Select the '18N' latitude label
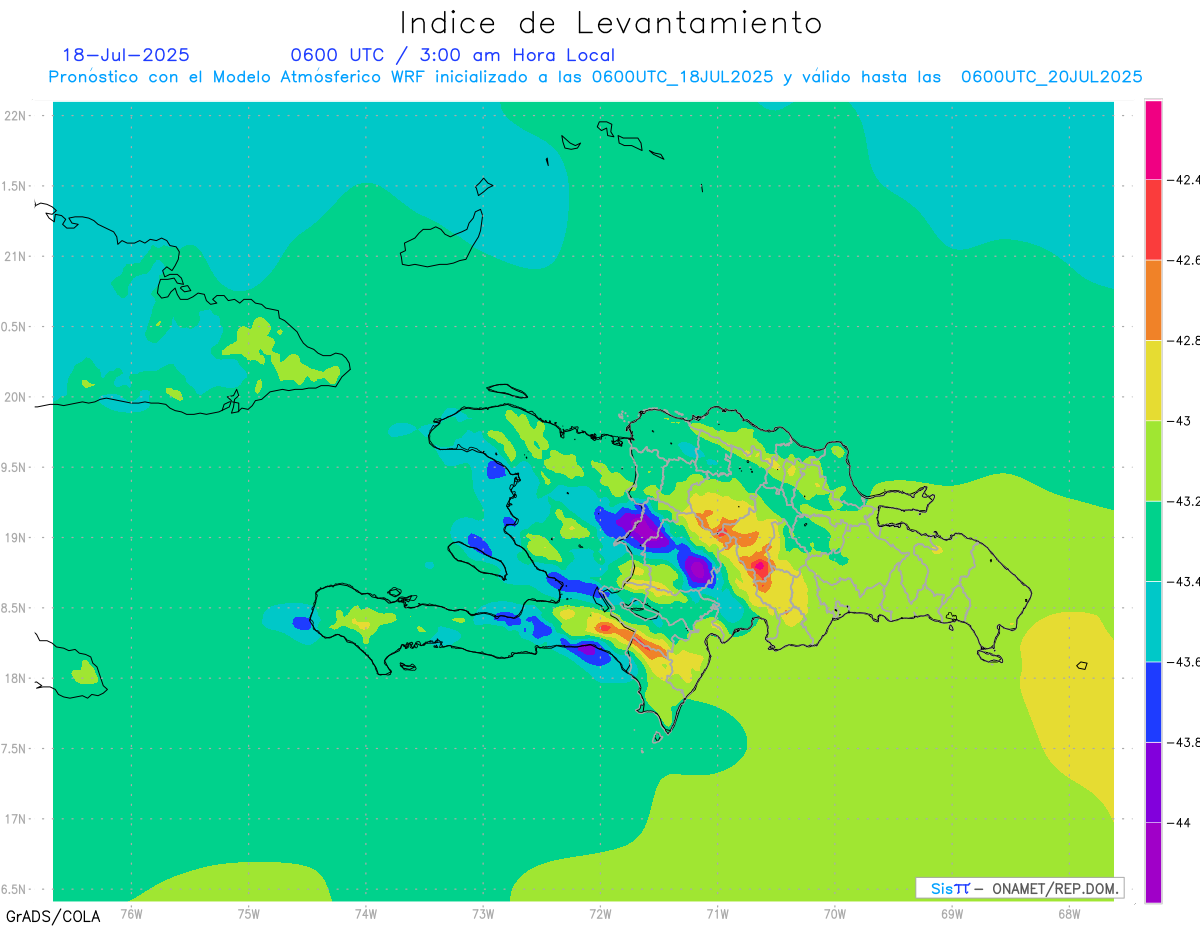 tap(17, 678)
